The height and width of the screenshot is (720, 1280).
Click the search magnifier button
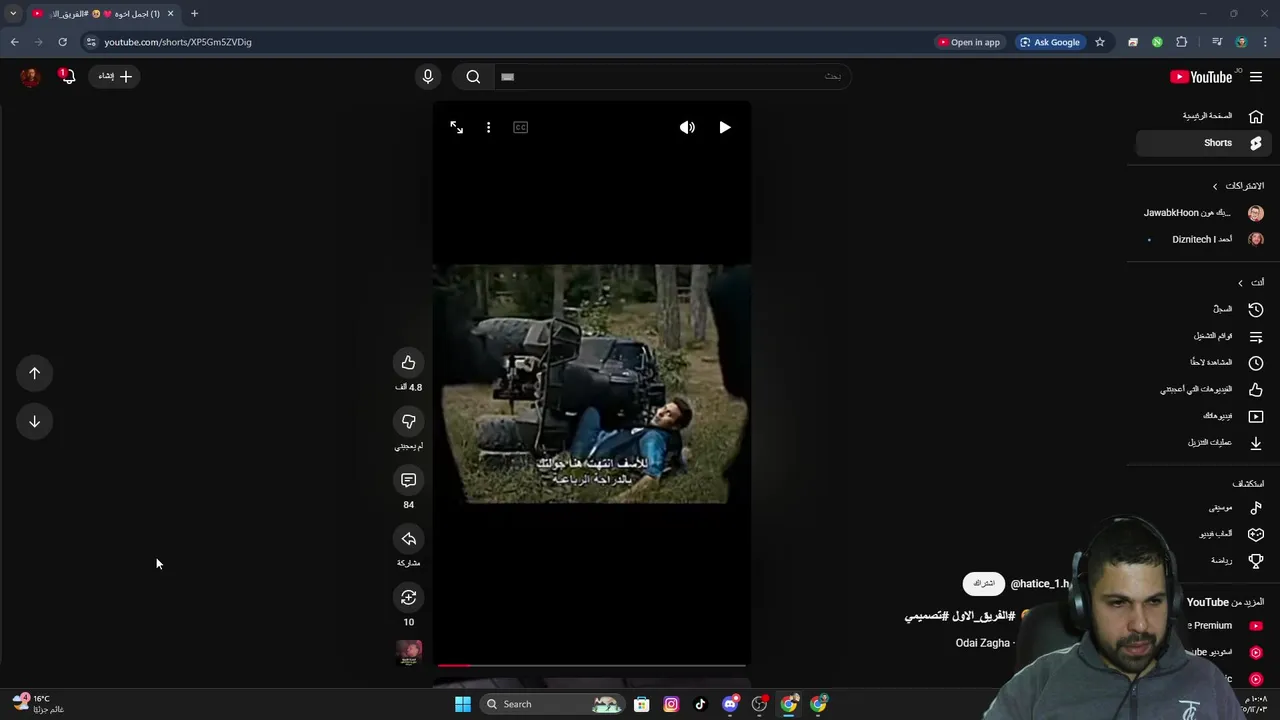[473, 76]
